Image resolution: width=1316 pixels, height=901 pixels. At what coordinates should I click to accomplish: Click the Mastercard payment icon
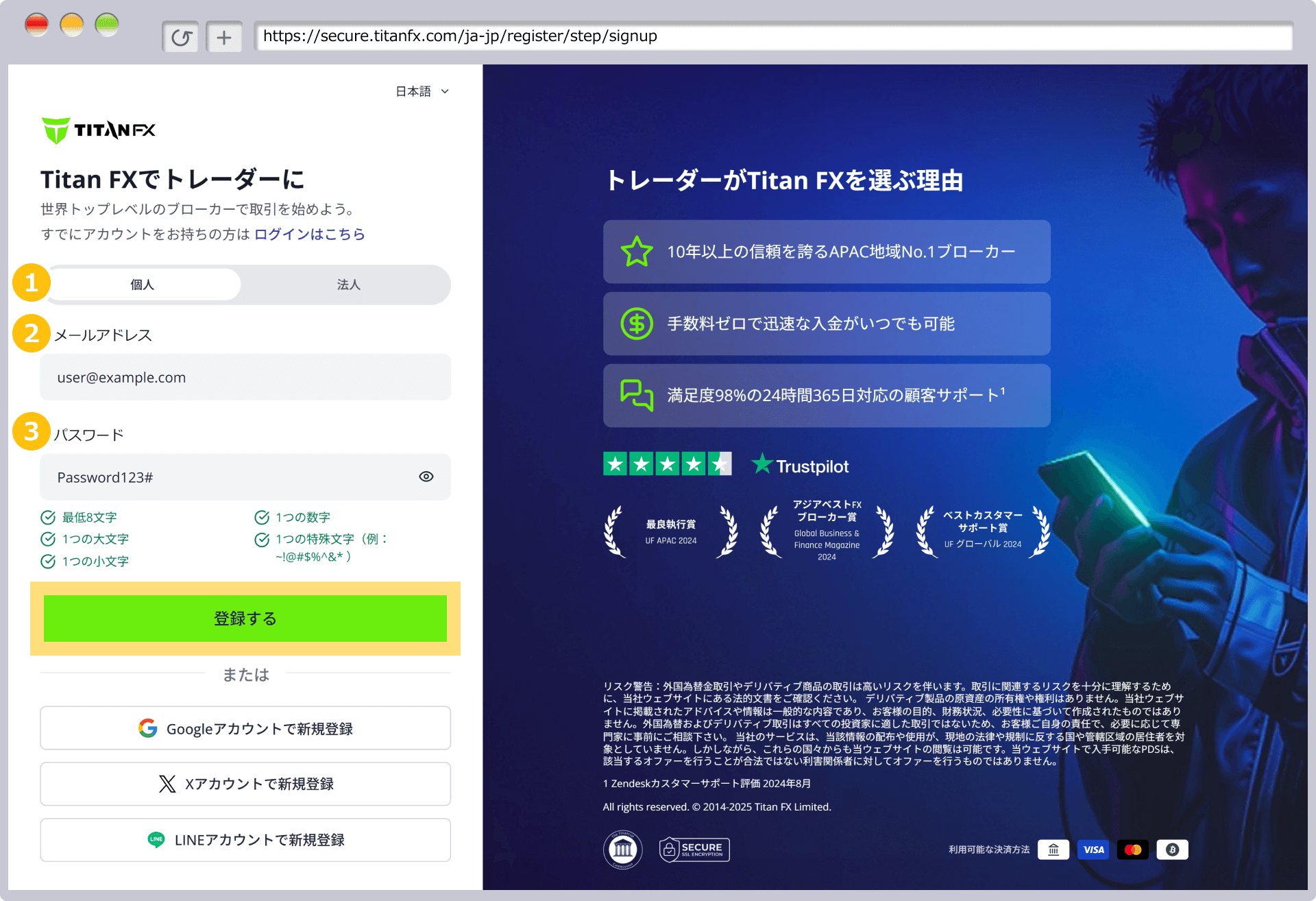point(1133,850)
